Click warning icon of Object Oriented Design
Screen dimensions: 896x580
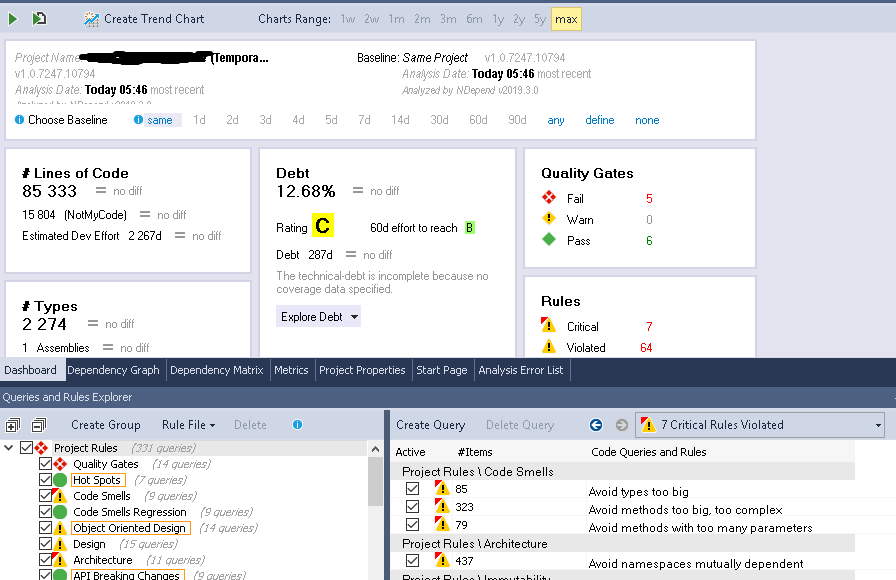60,528
